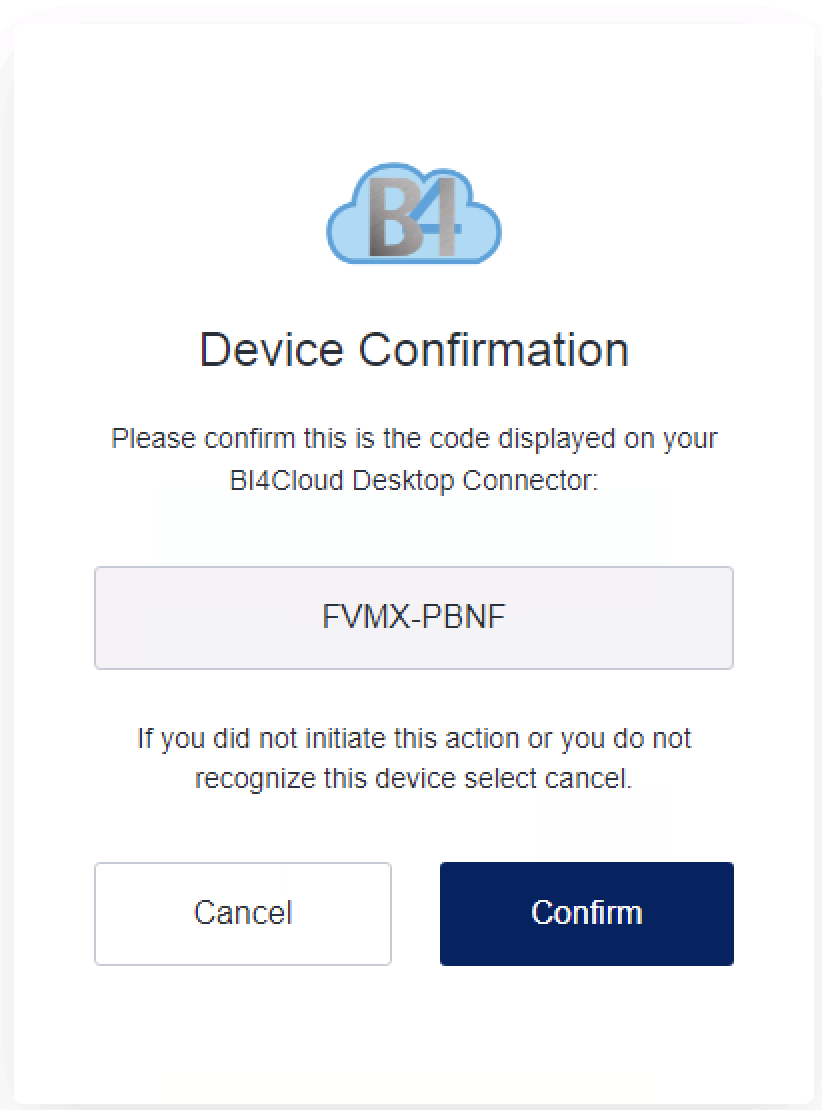The width and height of the screenshot is (822, 1110).
Task: Click the 'Confirm' label text
Action: coord(587,912)
